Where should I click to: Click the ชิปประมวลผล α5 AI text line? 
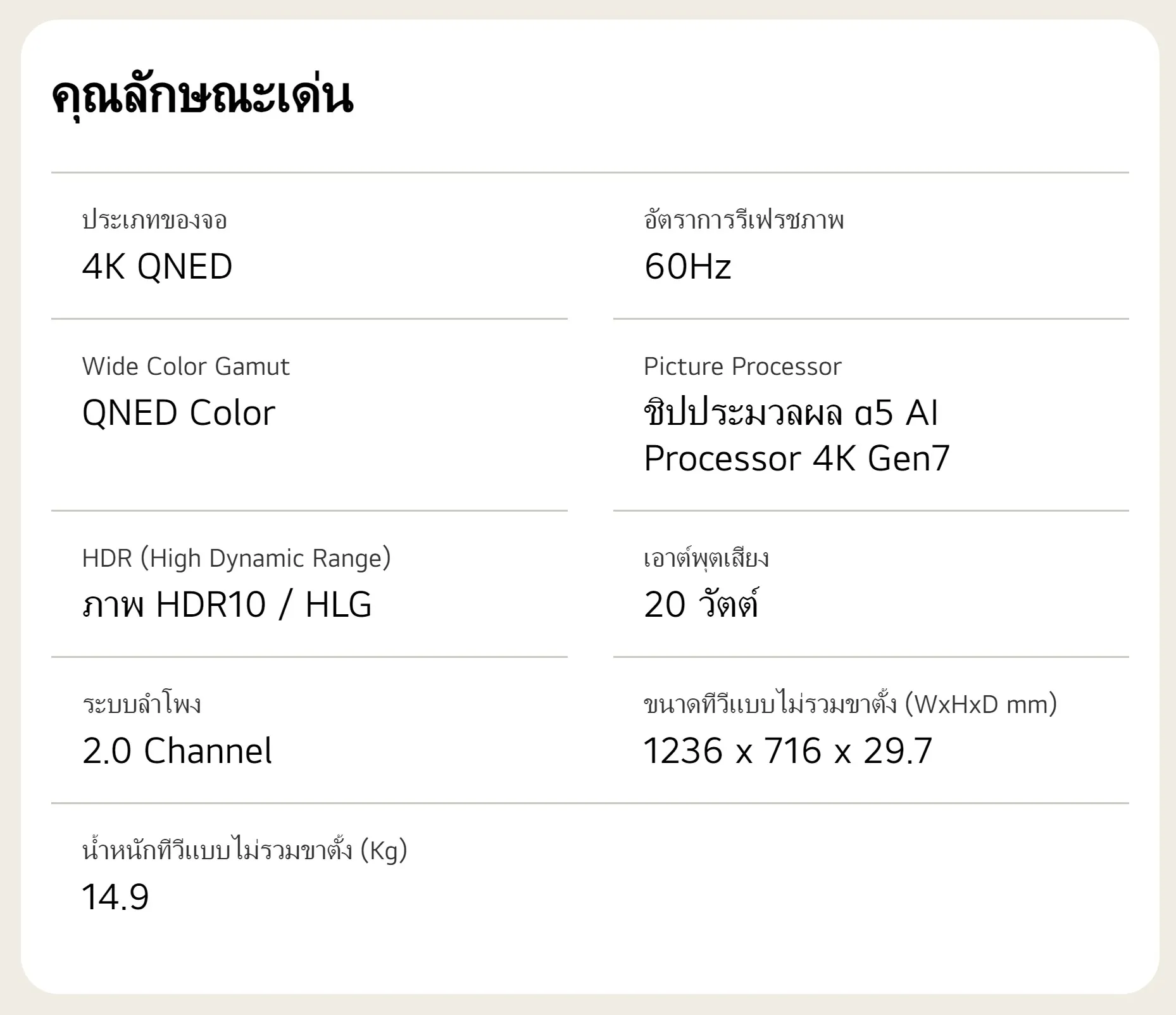tap(791, 413)
